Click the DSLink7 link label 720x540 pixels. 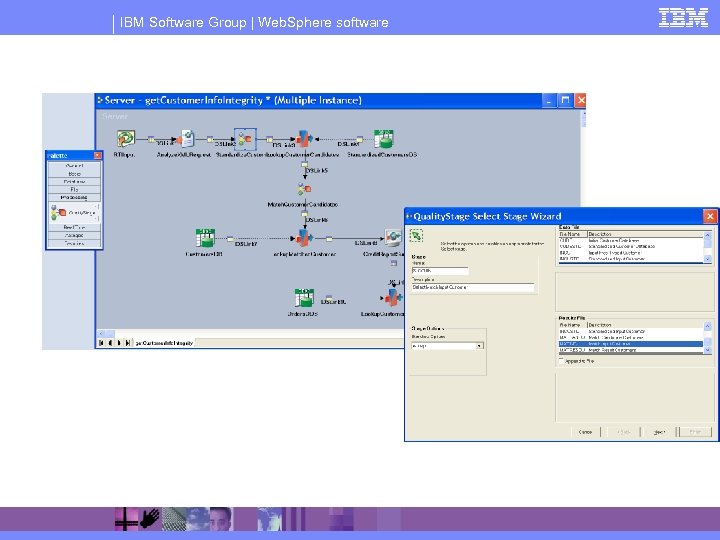coord(246,244)
